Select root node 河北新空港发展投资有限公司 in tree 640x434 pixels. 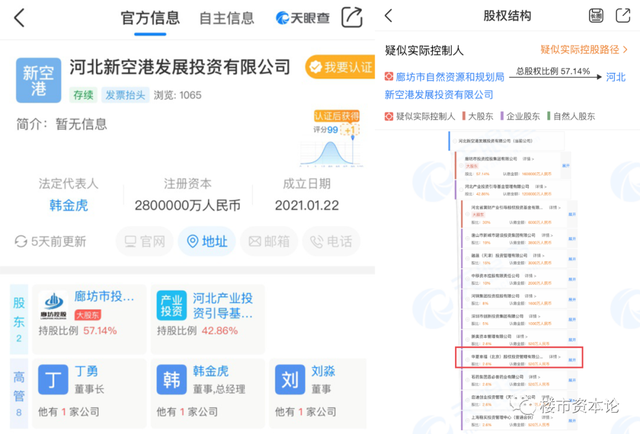click(495, 141)
